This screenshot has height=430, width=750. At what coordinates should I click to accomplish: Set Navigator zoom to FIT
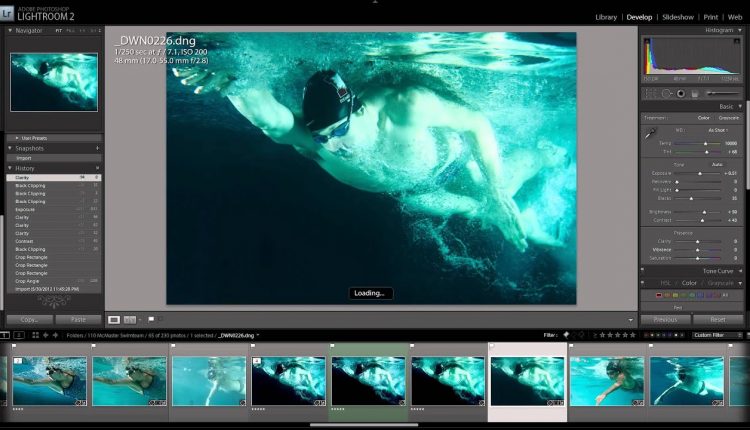tap(59, 31)
